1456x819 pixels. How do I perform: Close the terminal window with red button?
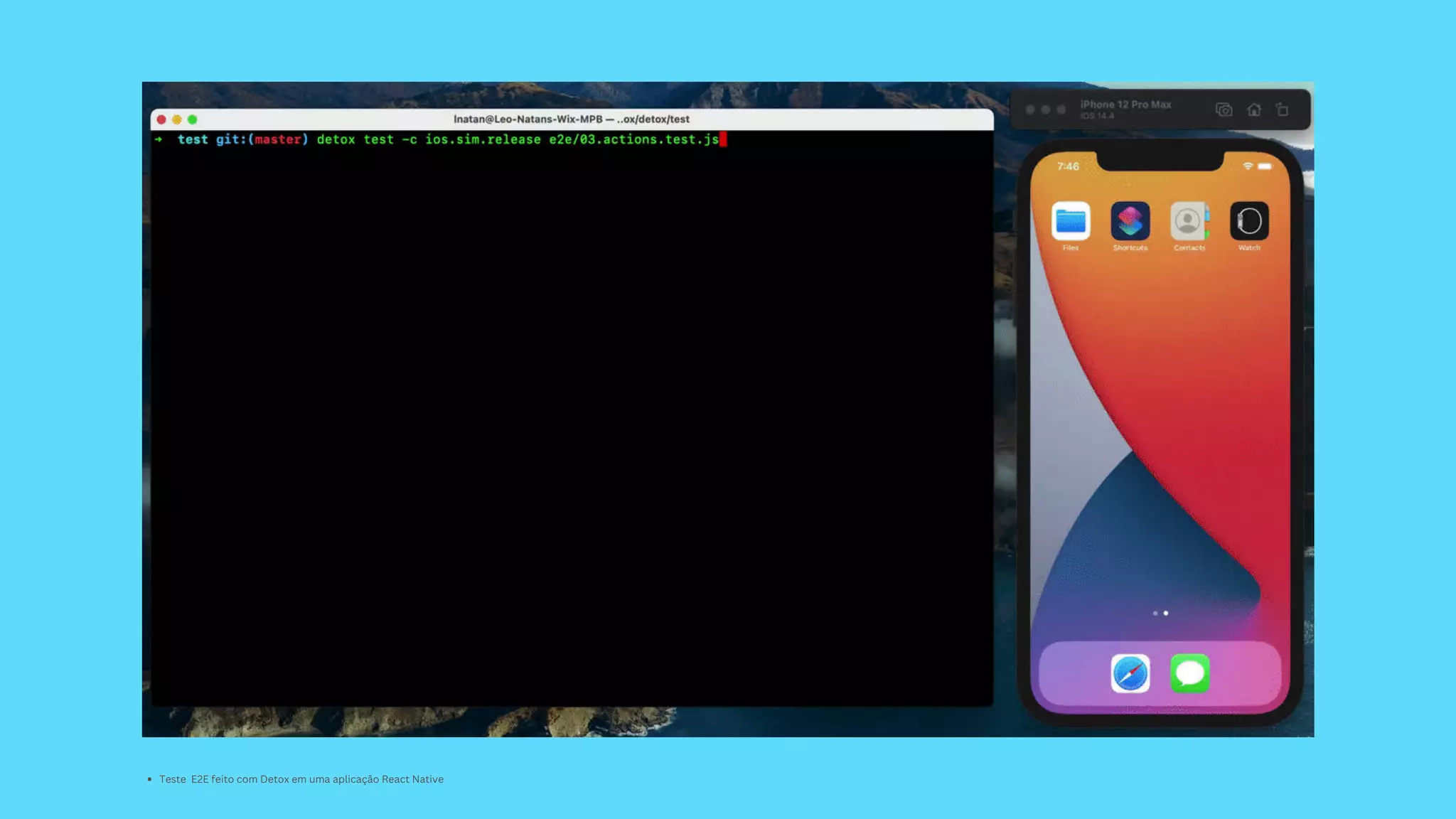click(x=161, y=119)
